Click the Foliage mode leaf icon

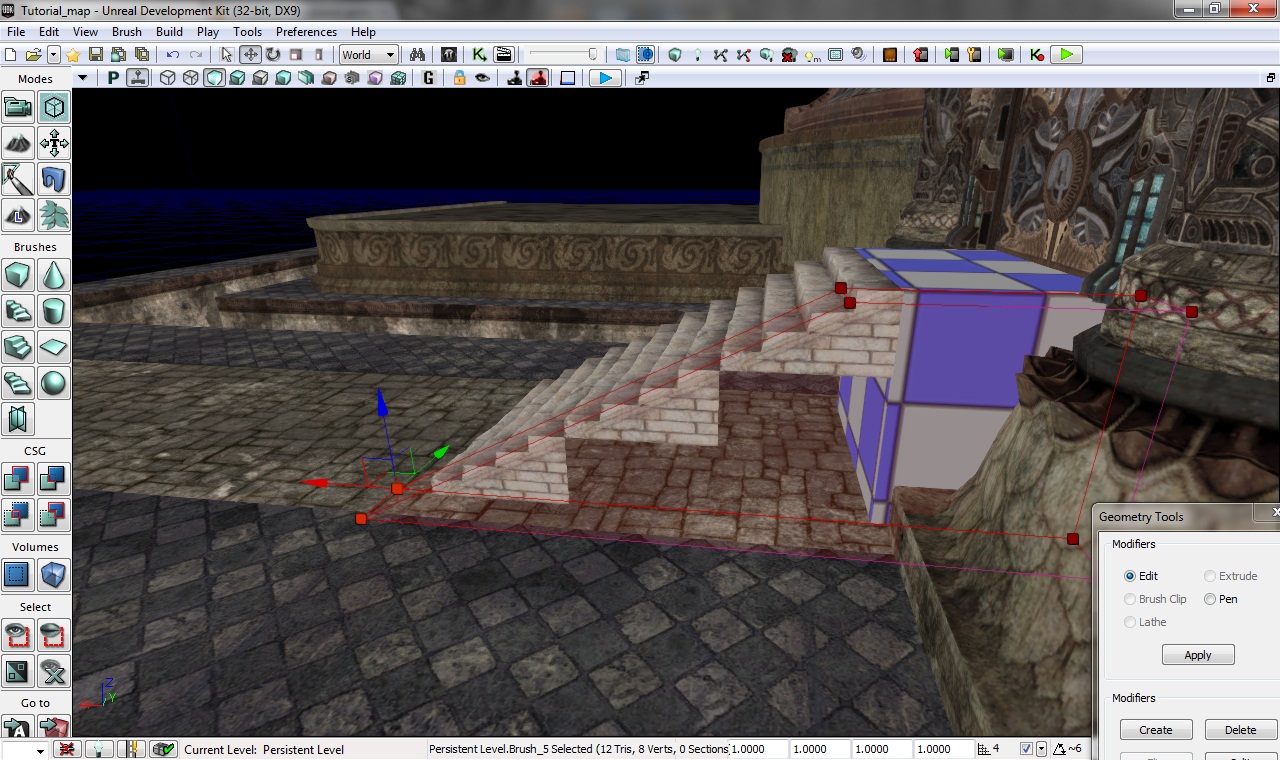click(x=54, y=215)
